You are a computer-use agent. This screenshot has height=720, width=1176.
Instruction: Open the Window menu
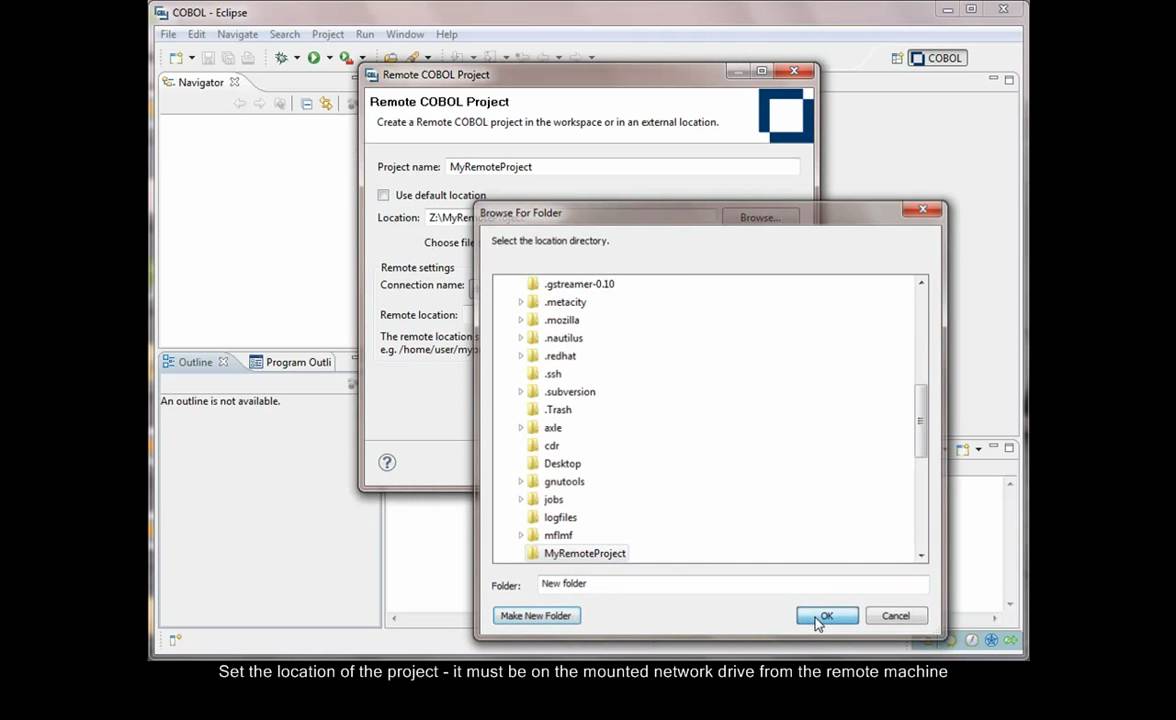[405, 34]
